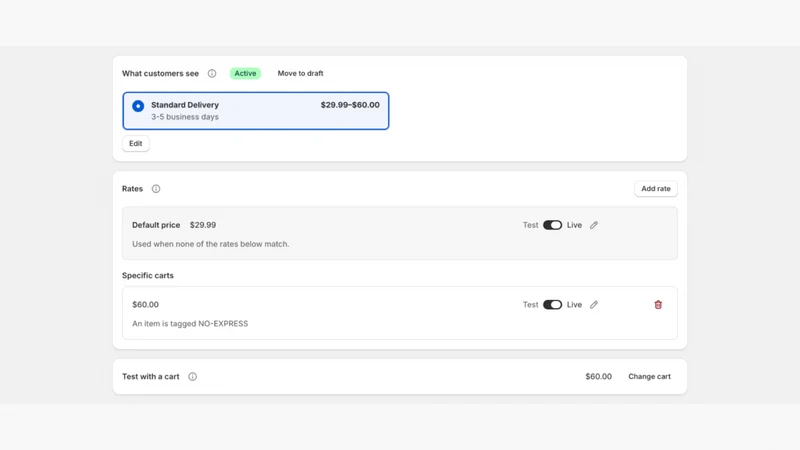The image size is (800, 450).
Task: Select the Standard Delivery radio button
Action: pos(138,106)
